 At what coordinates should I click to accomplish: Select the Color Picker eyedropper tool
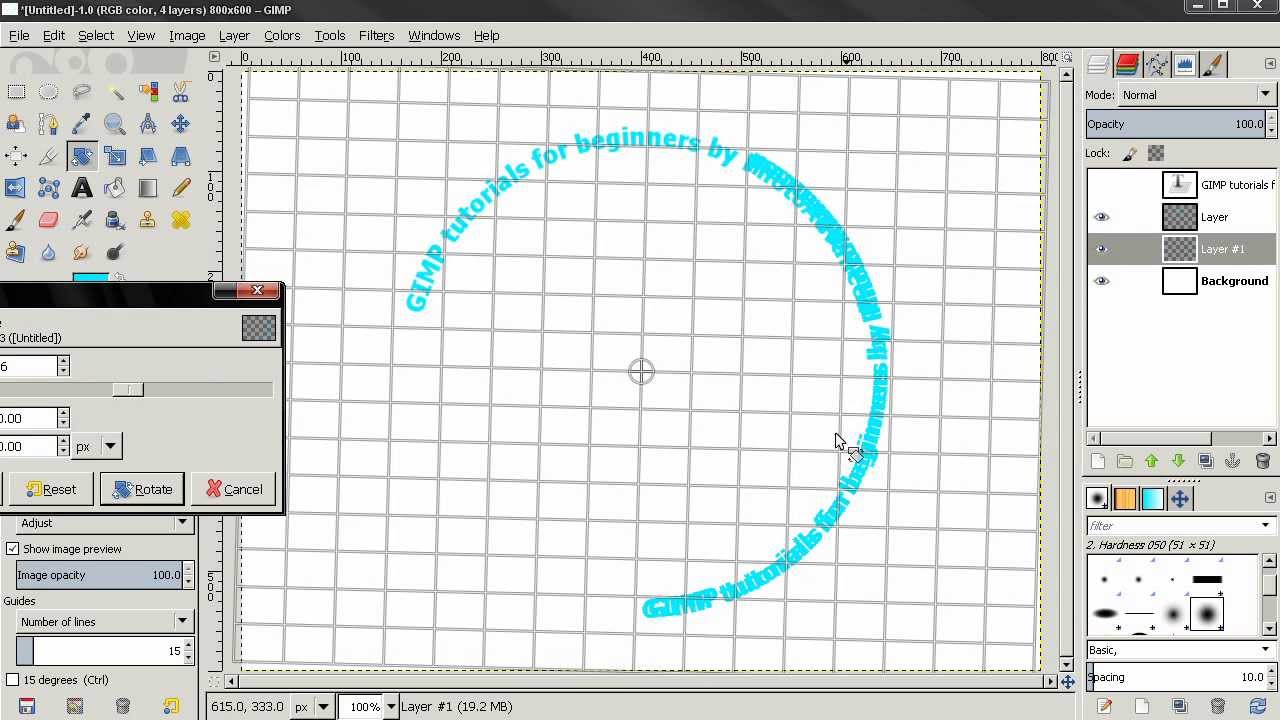tap(81, 124)
